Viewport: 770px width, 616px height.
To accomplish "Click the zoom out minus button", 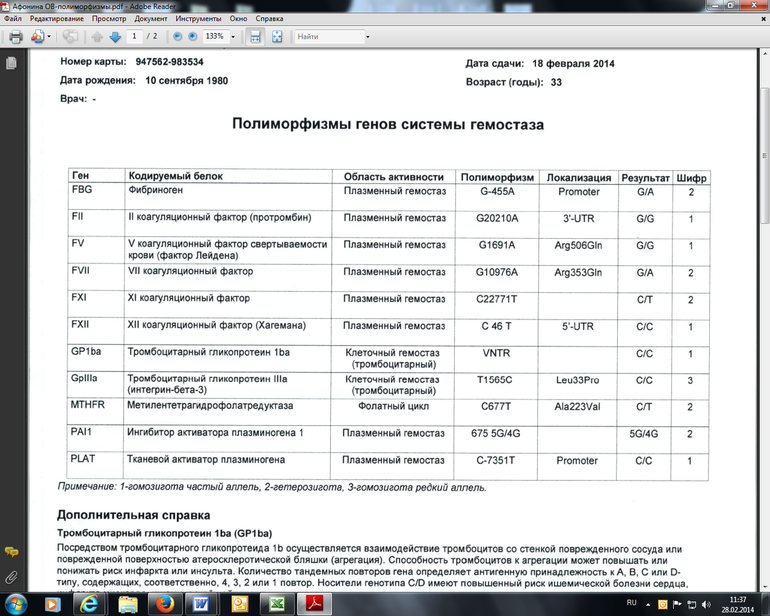I will tap(177, 37).
